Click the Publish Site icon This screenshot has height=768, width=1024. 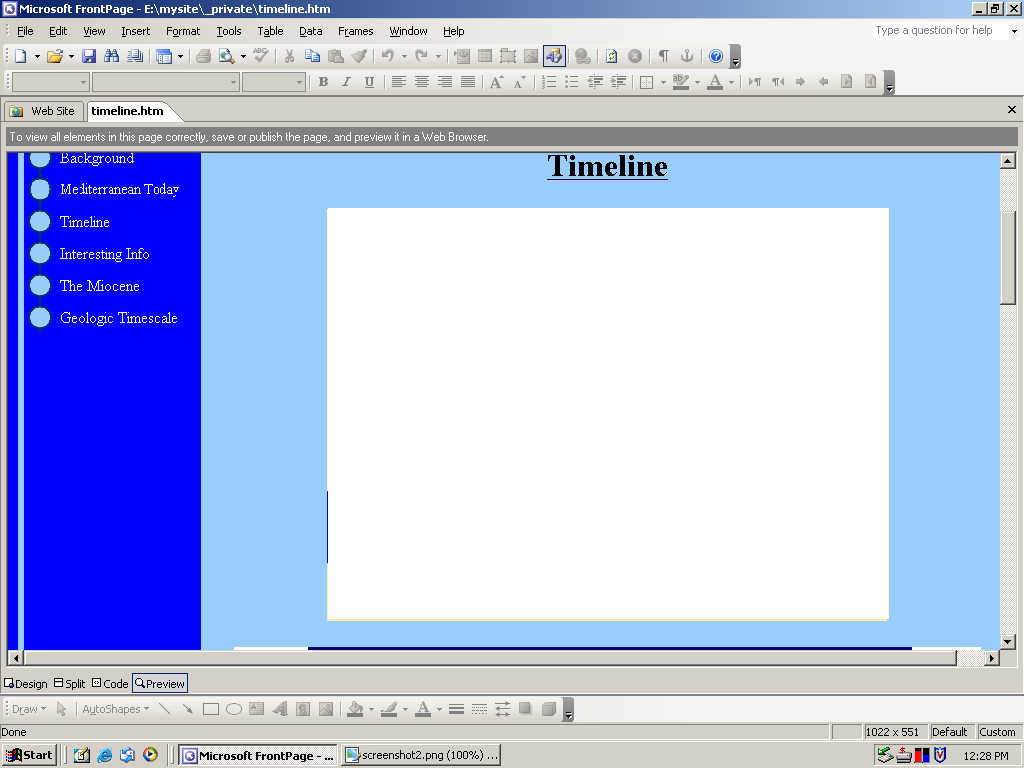pos(135,56)
